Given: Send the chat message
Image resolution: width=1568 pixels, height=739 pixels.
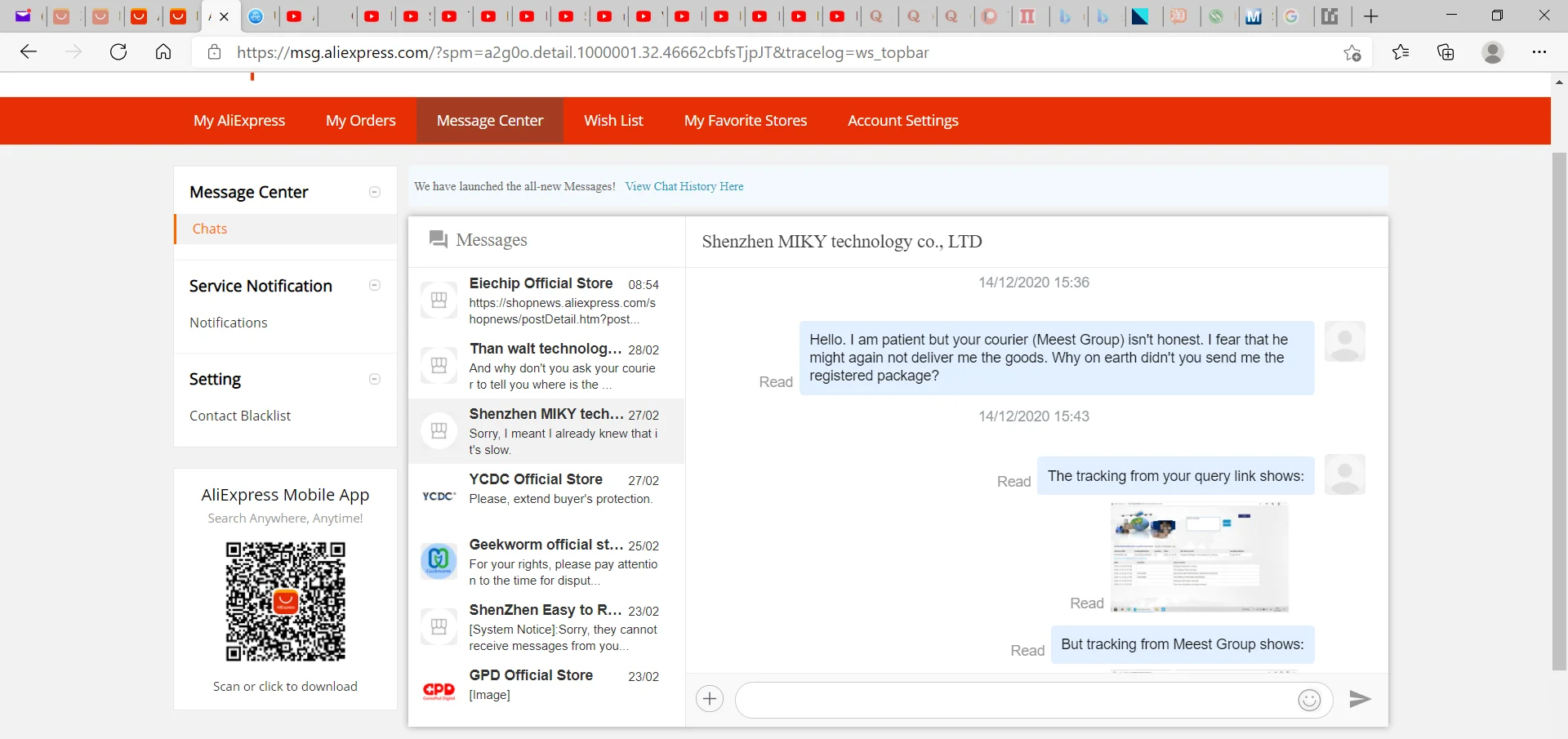Looking at the screenshot, I should click(1360, 699).
